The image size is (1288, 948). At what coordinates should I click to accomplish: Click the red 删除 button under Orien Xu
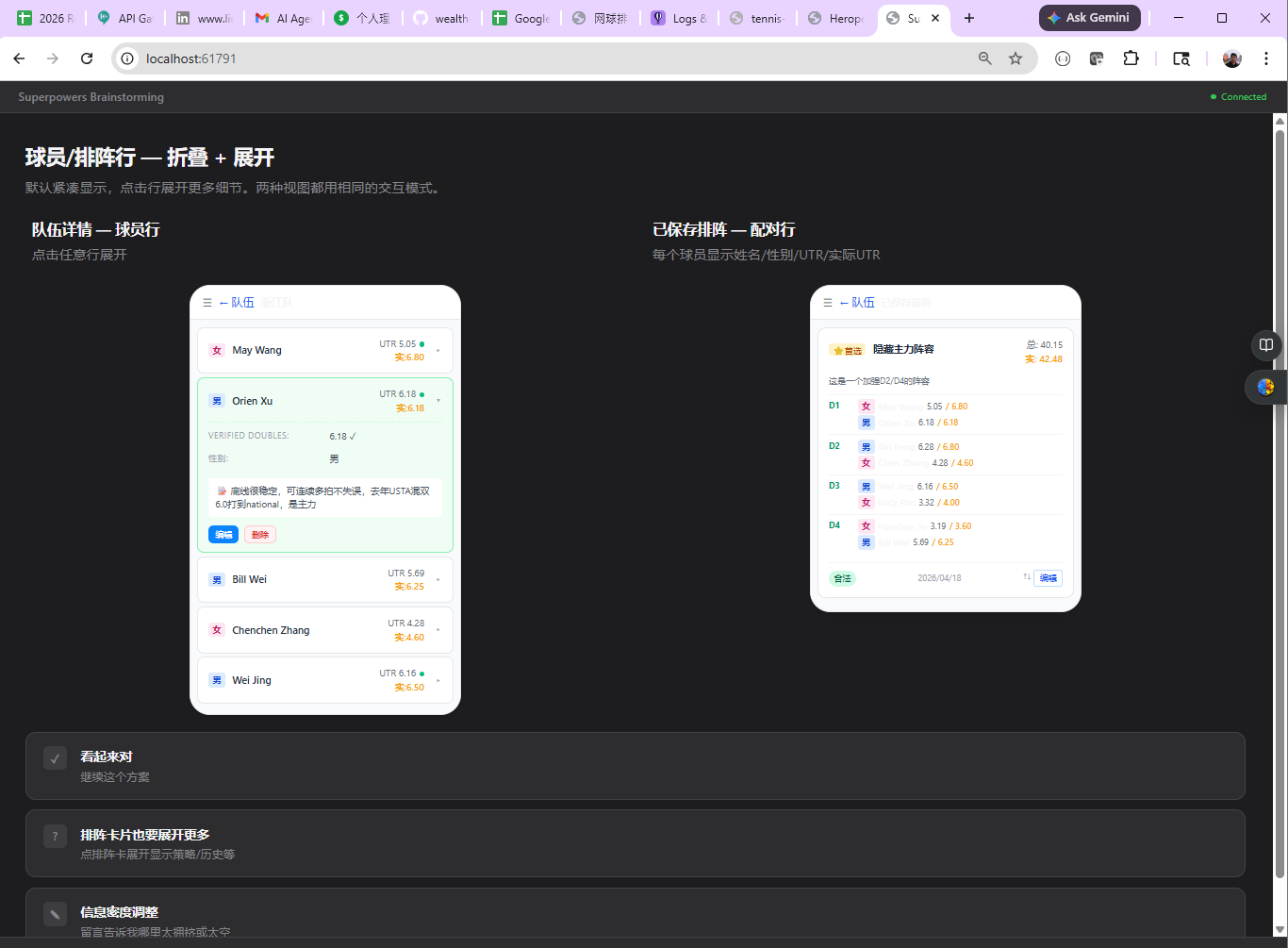pyautogui.click(x=260, y=535)
